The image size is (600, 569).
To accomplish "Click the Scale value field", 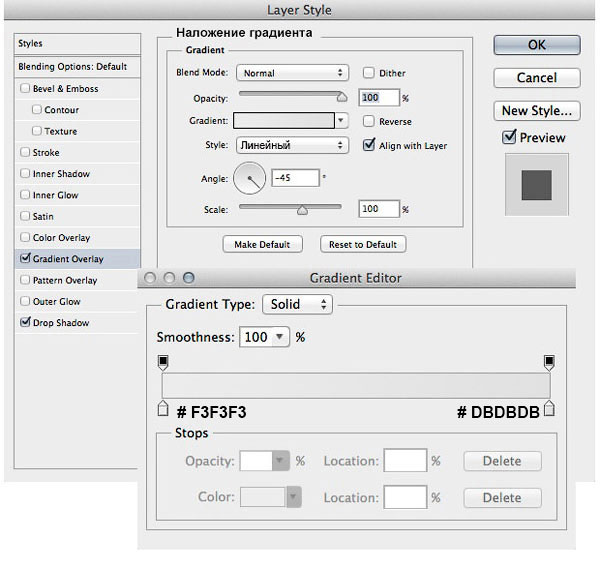I will coord(379,209).
